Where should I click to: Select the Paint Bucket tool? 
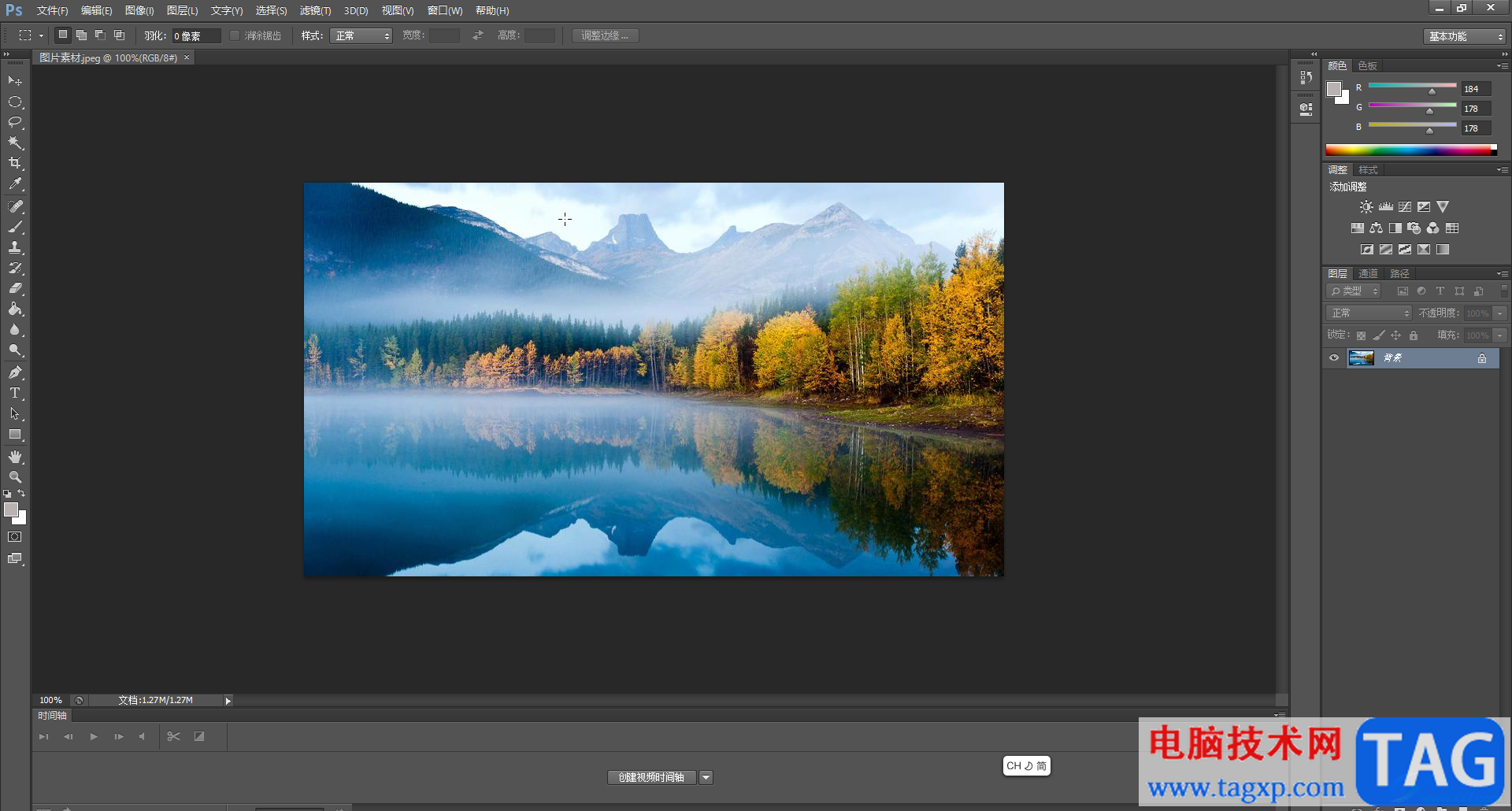pyautogui.click(x=15, y=309)
